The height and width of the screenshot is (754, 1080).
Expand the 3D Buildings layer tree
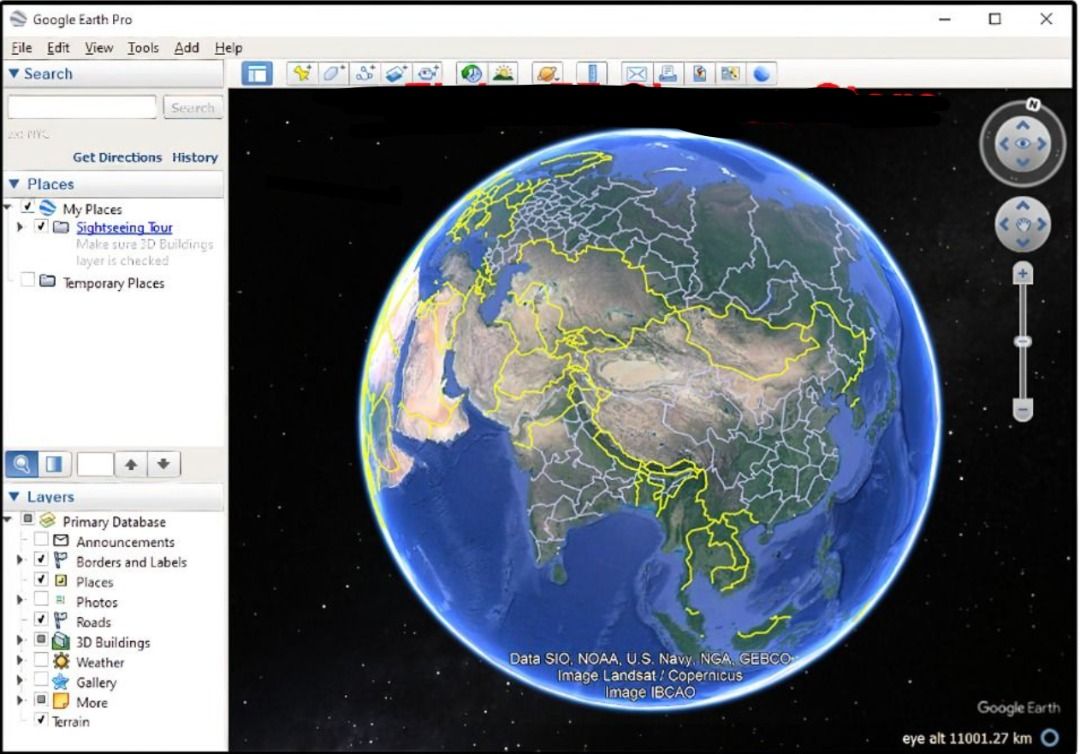tap(19, 640)
